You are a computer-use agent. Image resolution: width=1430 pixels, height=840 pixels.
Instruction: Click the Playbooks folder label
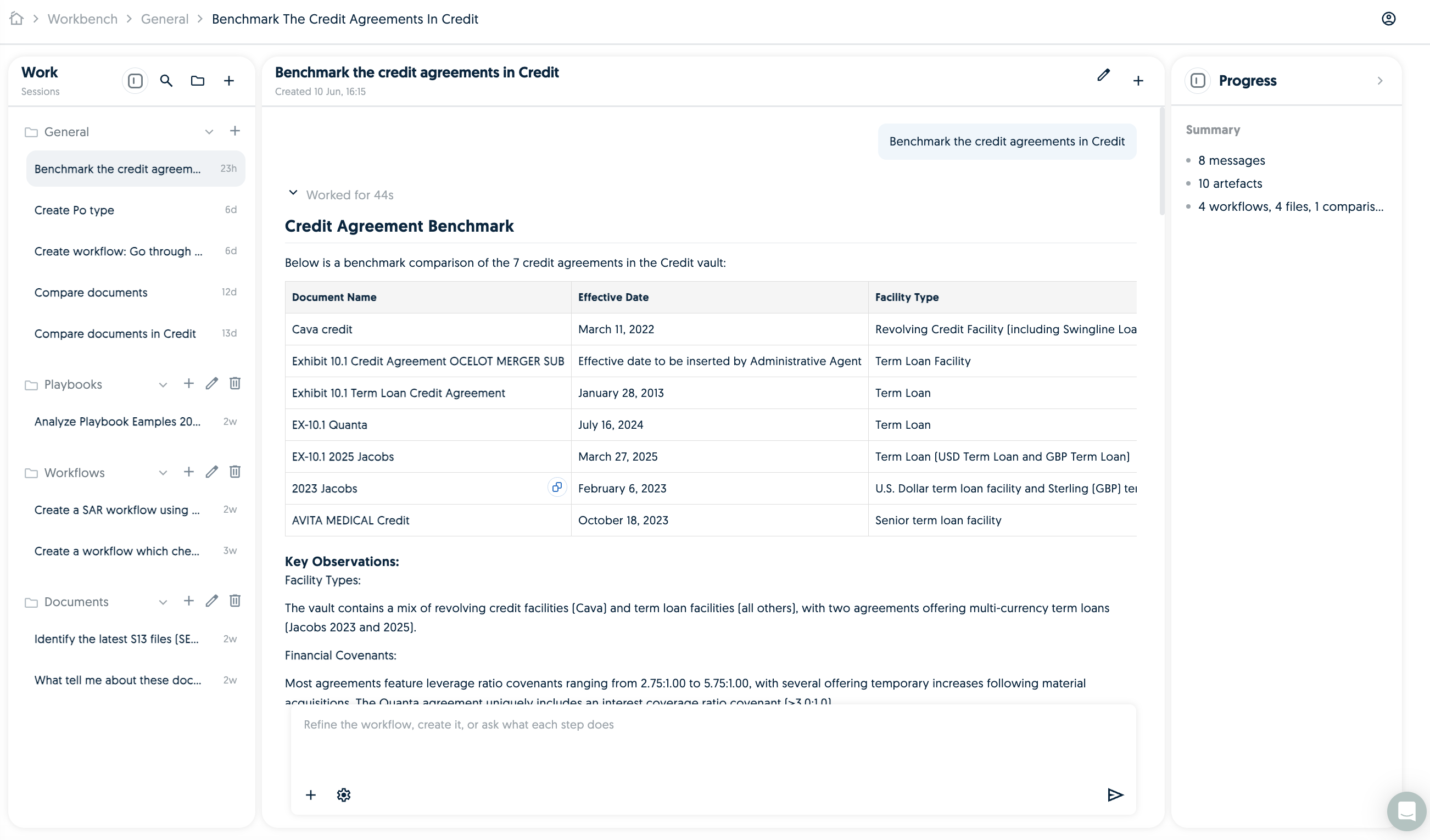click(x=73, y=384)
